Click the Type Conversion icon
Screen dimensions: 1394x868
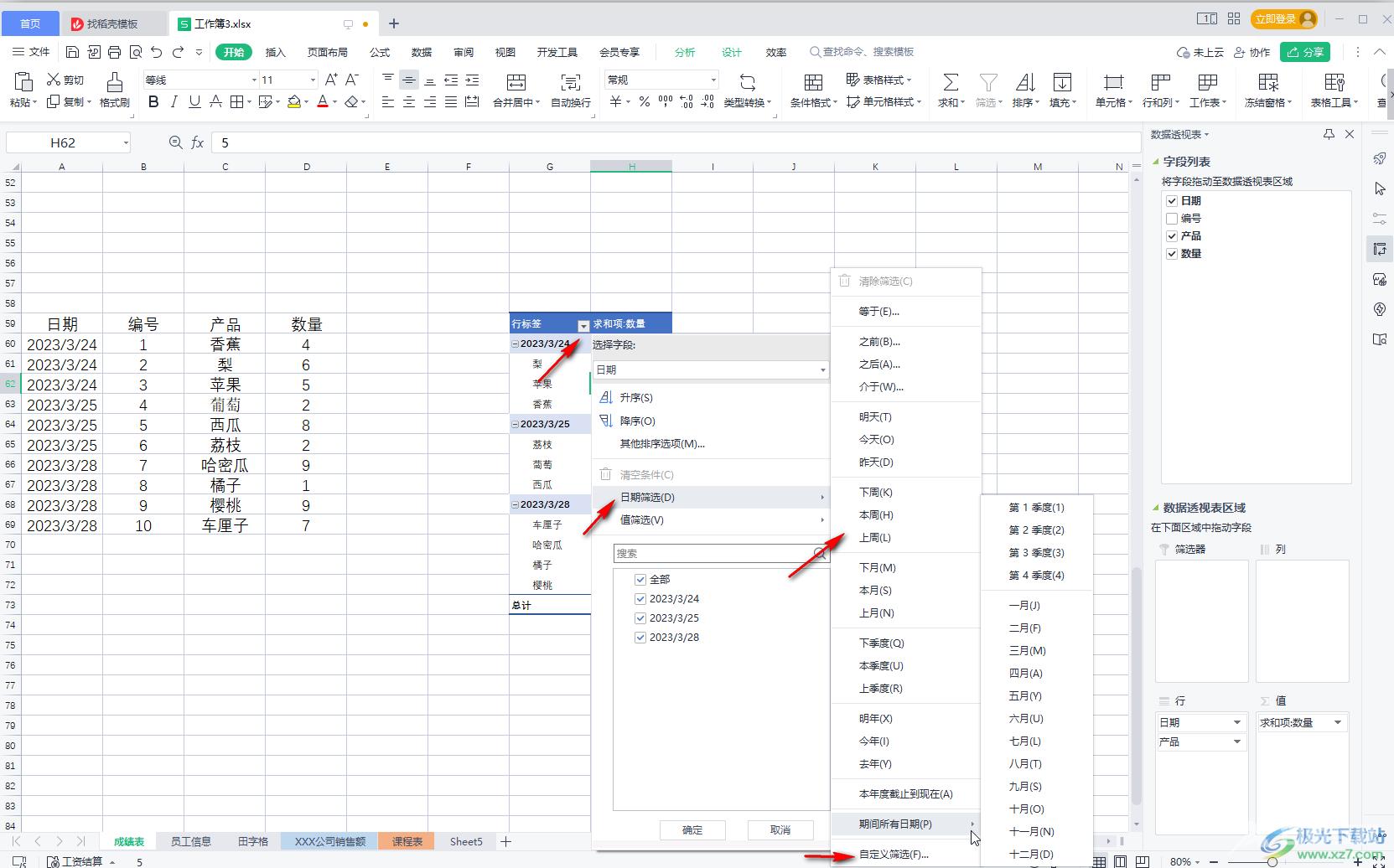[747, 81]
